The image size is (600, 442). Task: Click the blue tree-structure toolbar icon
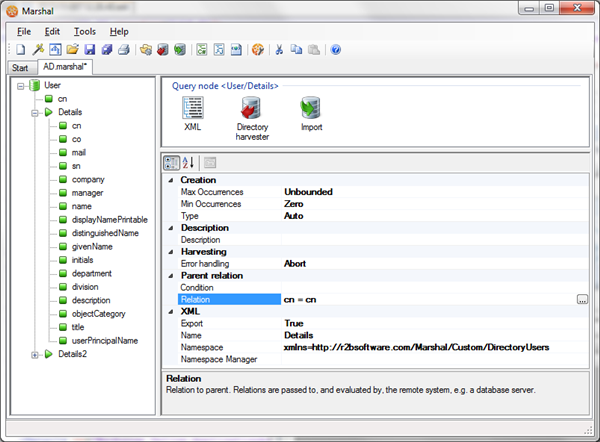219,49
